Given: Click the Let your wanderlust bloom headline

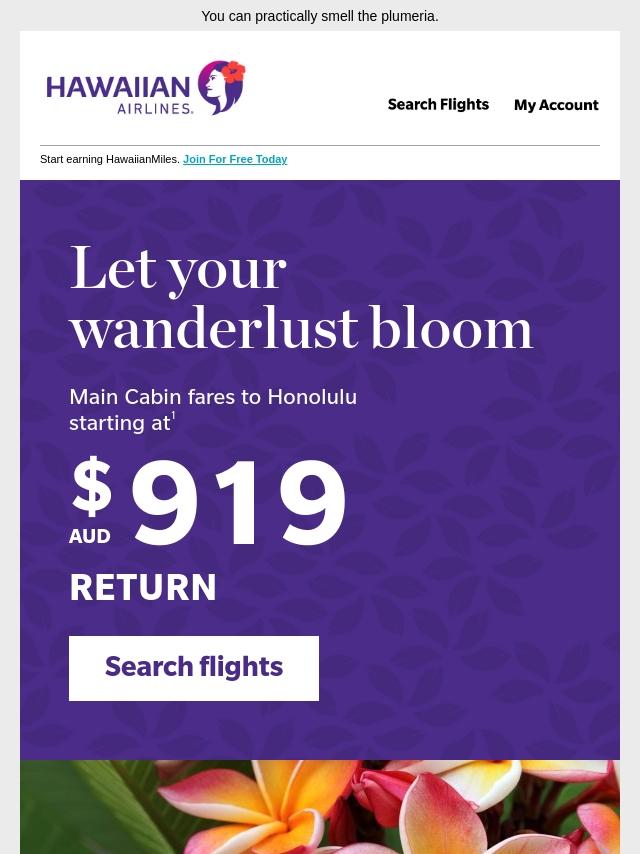Looking at the screenshot, I should 301,297.
